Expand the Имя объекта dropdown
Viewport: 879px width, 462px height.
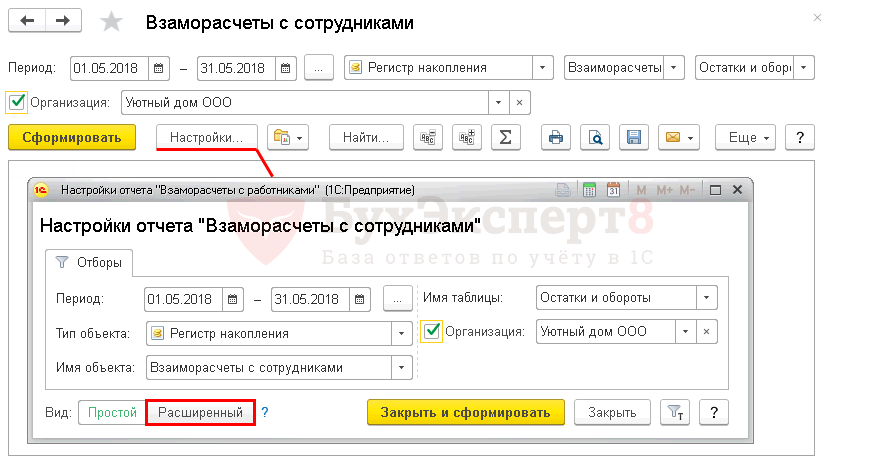tap(401, 368)
